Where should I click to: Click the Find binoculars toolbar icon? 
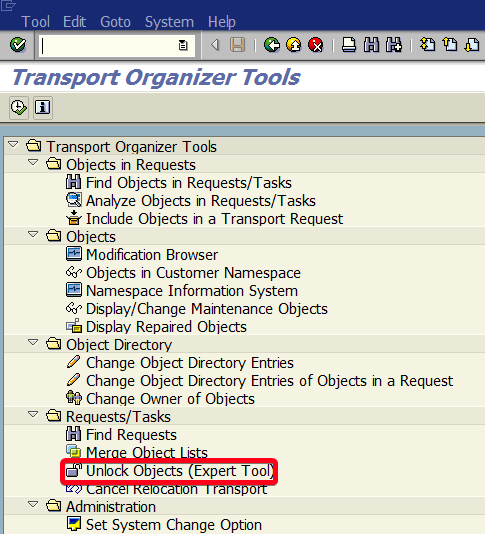point(371,45)
